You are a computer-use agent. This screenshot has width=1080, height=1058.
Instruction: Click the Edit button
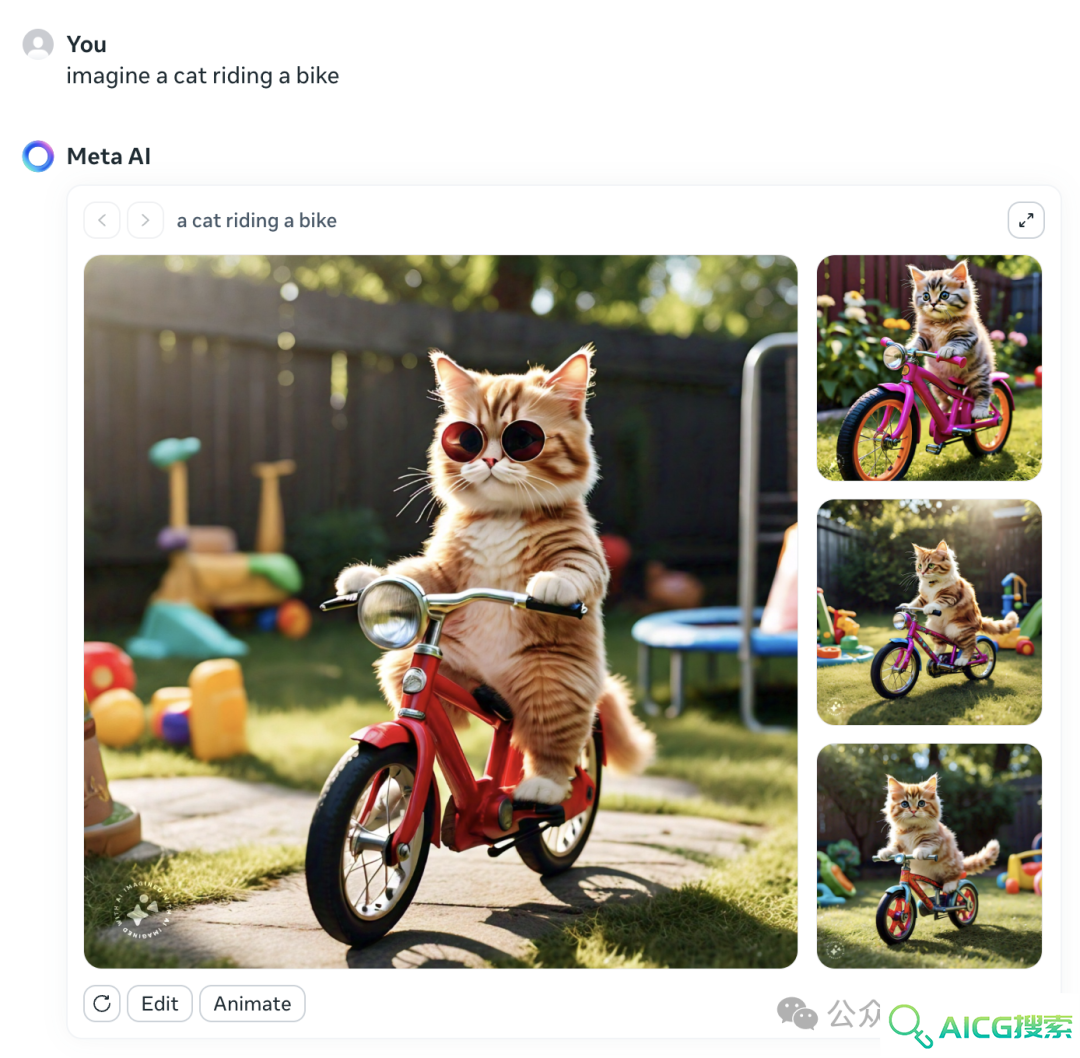click(x=160, y=1004)
